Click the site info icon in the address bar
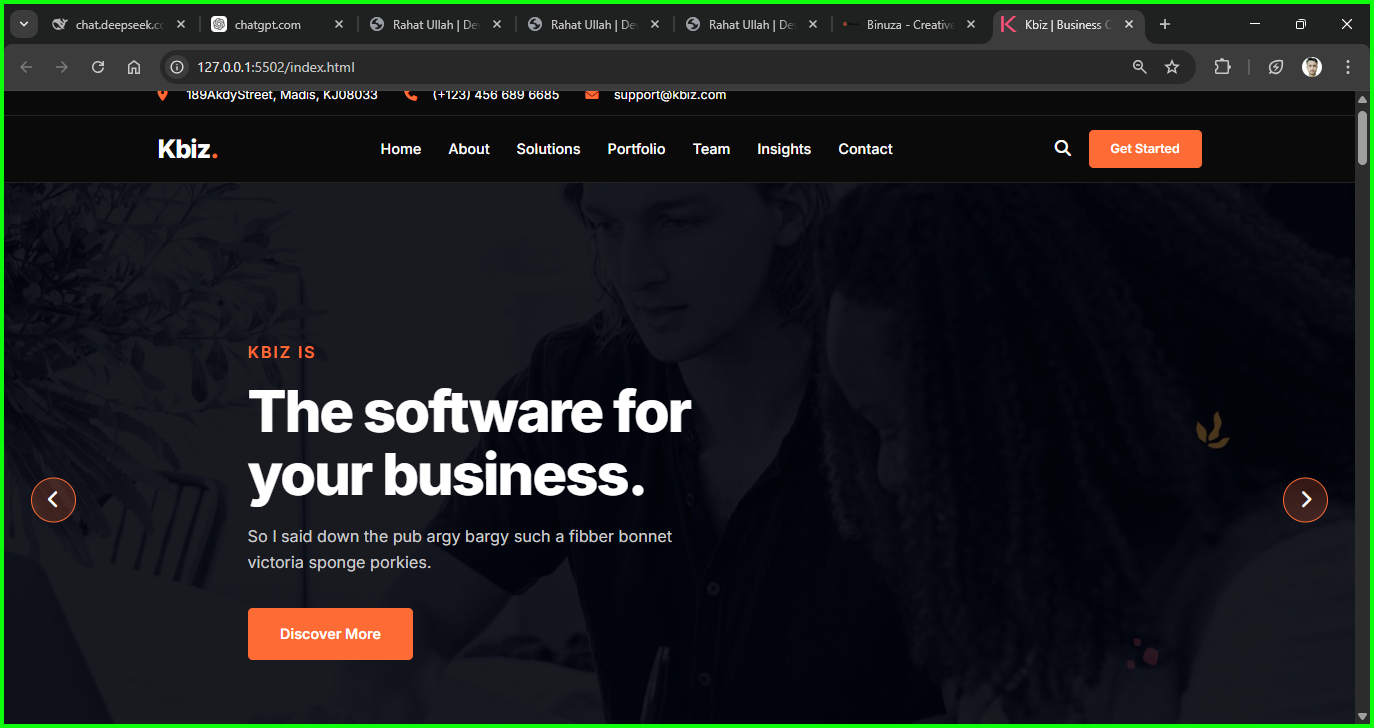This screenshot has height=728, width=1374. pyautogui.click(x=177, y=67)
